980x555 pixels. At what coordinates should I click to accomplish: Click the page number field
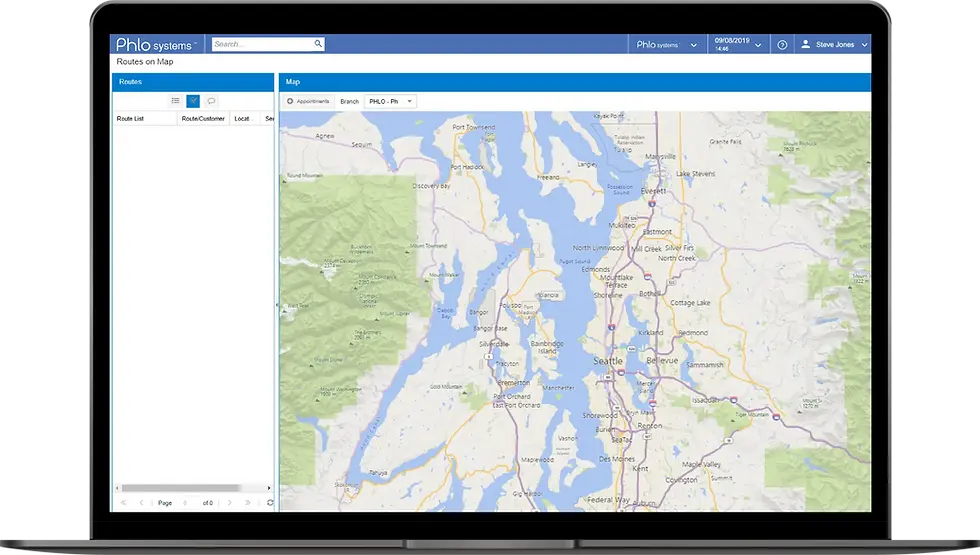click(185, 502)
